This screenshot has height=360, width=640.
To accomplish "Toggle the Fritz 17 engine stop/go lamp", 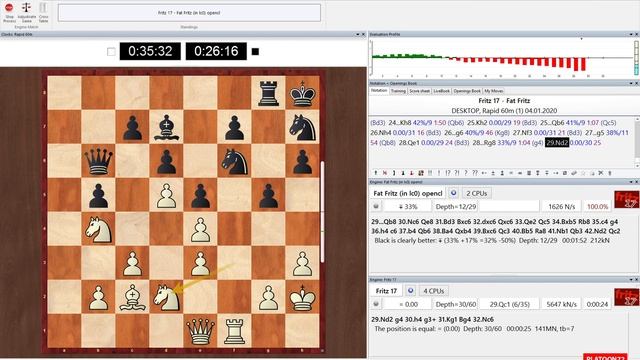I will point(376,304).
